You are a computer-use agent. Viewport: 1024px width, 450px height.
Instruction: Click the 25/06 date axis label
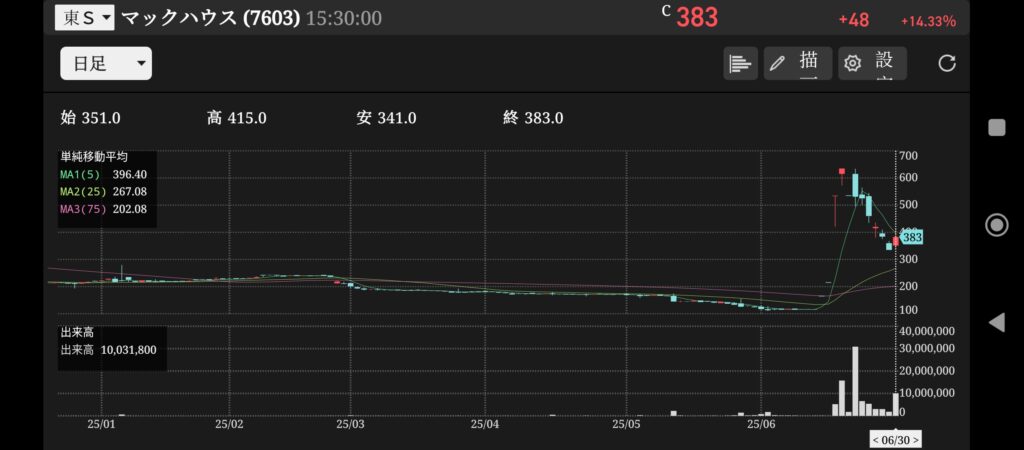761,425
